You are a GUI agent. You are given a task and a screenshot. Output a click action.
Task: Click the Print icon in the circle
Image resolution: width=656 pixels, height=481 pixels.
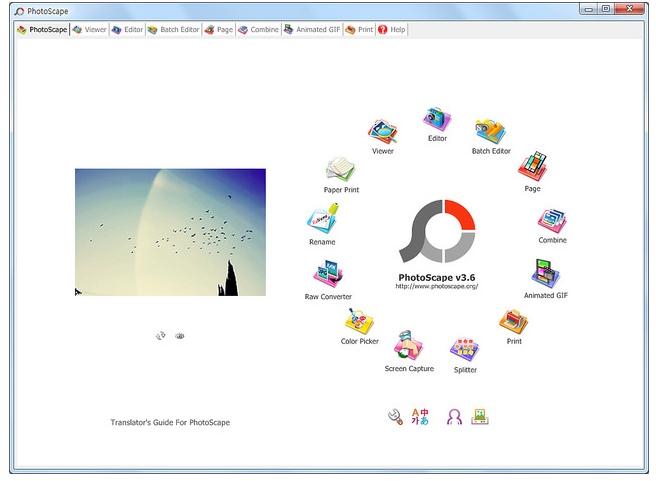[513, 322]
